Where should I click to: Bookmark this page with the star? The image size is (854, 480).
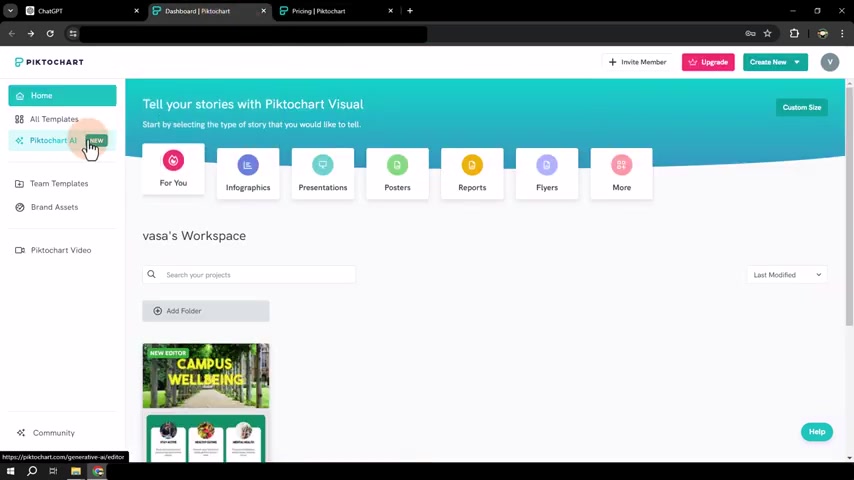coord(767,34)
